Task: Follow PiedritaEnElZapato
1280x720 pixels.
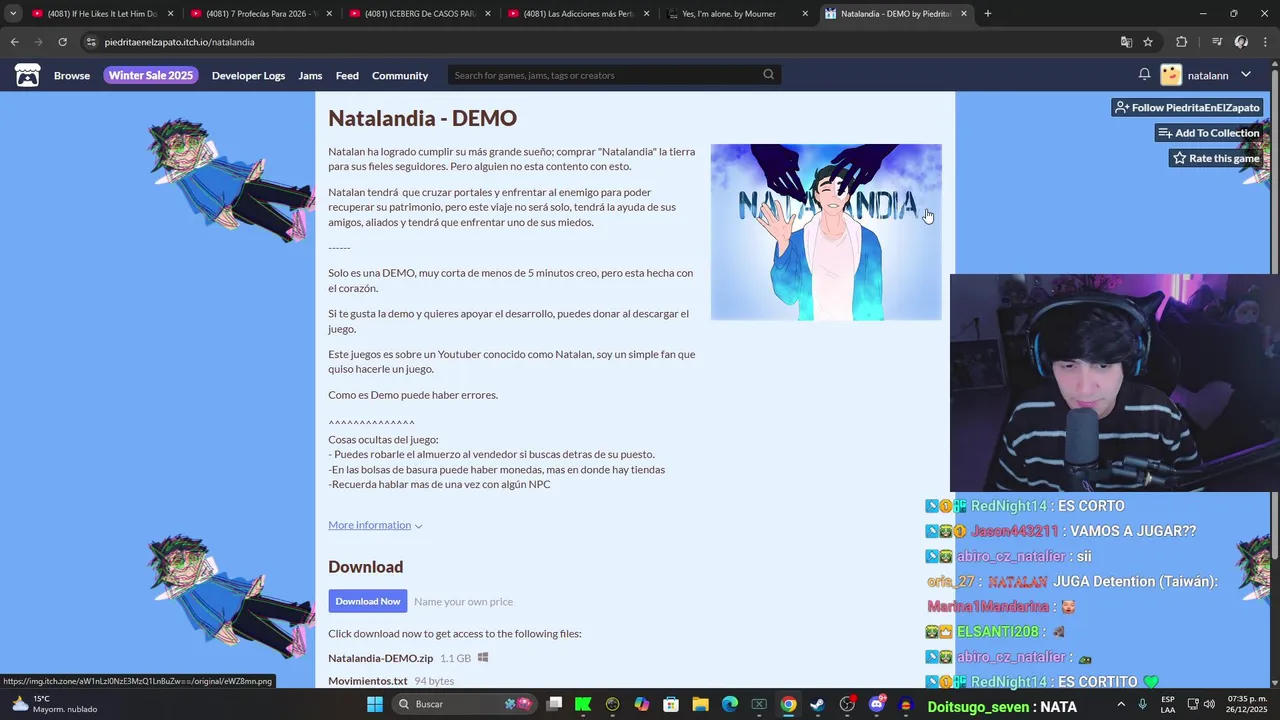Action: click(x=1187, y=107)
